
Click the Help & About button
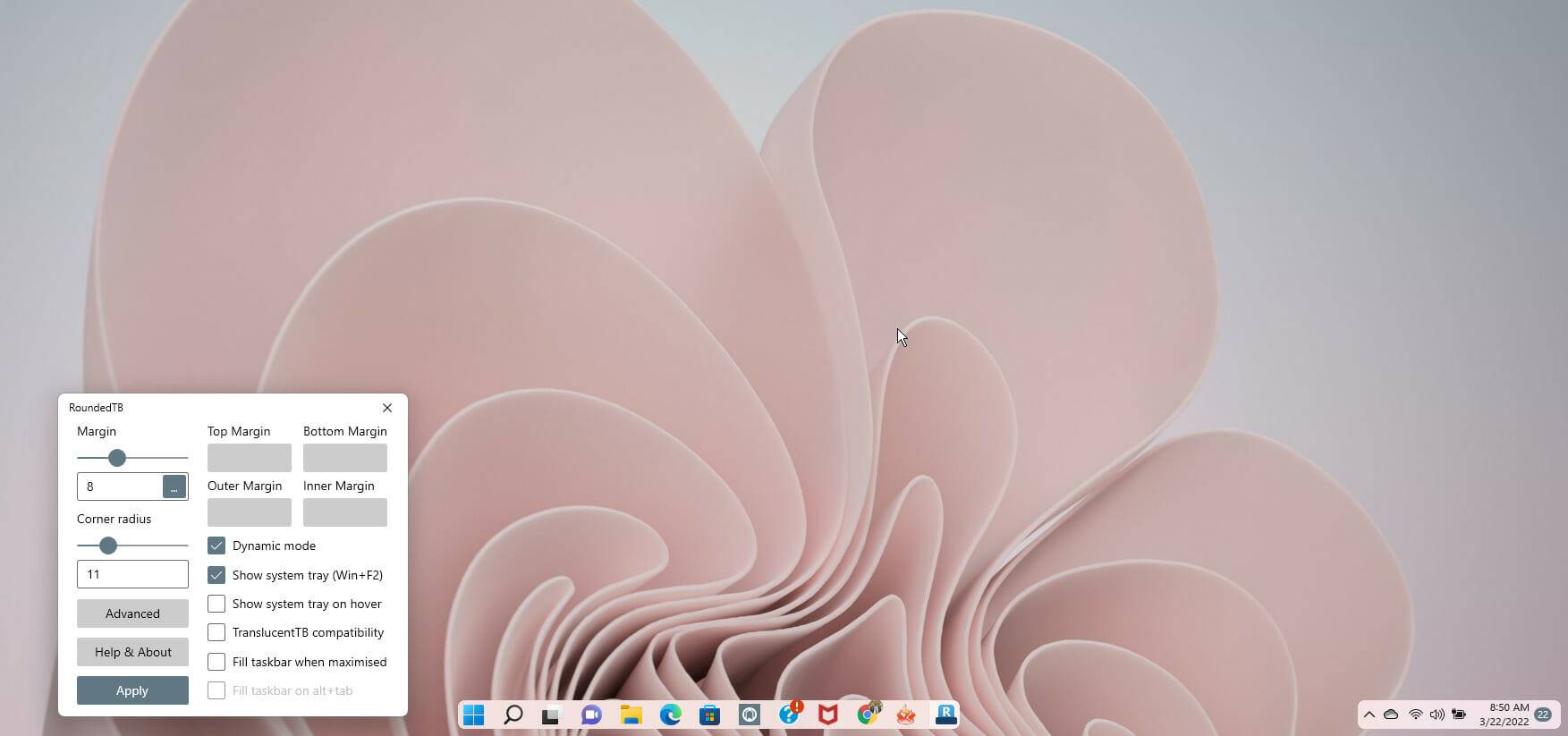point(132,652)
